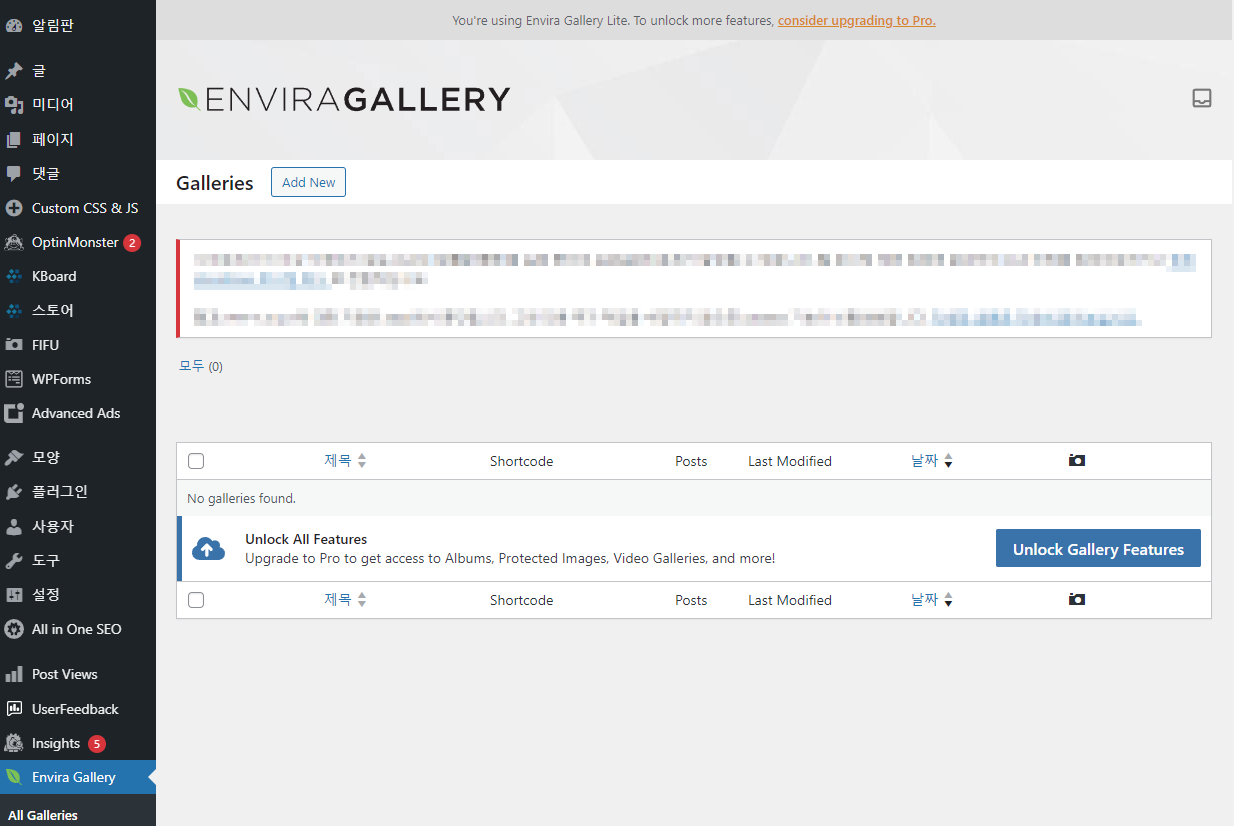This screenshot has height=826, width=1234.
Task: Click the OptinMonster monster icon
Action: point(14,242)
